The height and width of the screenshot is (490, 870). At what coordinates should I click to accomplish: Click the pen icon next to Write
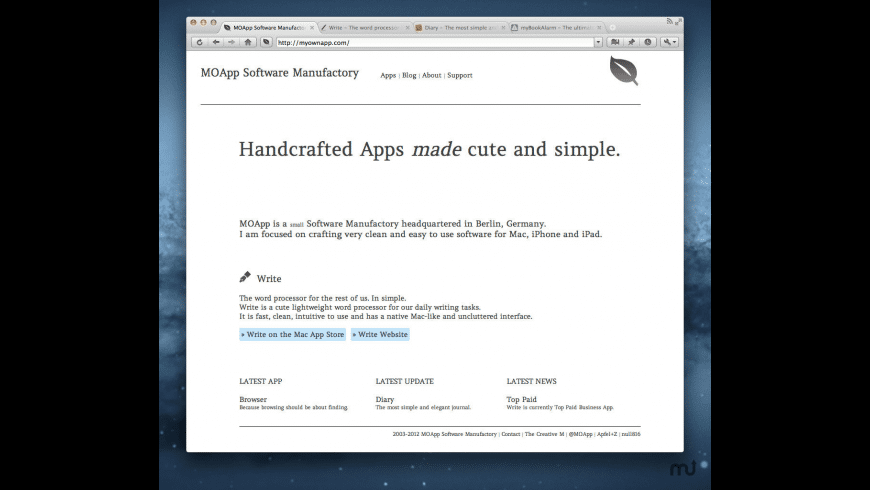(x=245, y=276)
